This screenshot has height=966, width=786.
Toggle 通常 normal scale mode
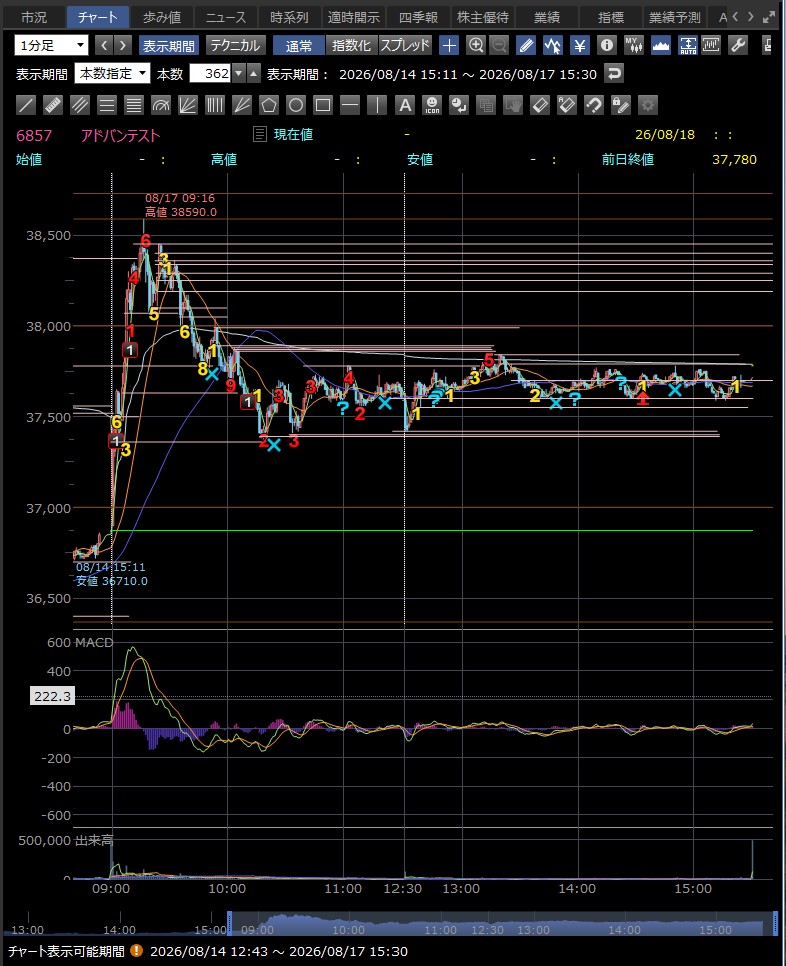(299, 46)
